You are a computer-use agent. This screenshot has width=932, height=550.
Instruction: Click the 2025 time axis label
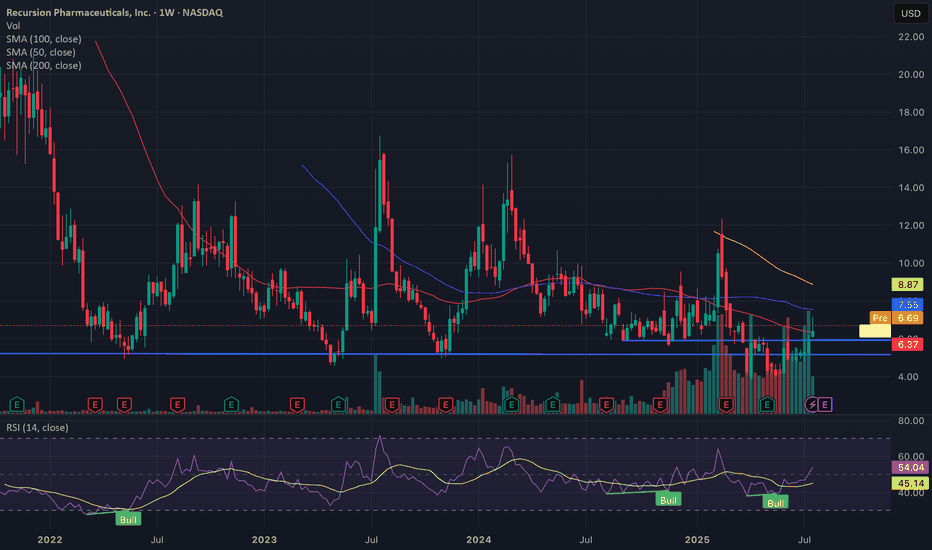pos(697,540)
